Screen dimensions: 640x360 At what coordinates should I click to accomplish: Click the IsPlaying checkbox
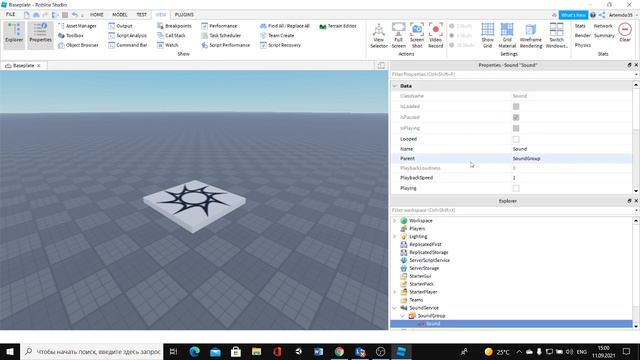tap(516, 128)
